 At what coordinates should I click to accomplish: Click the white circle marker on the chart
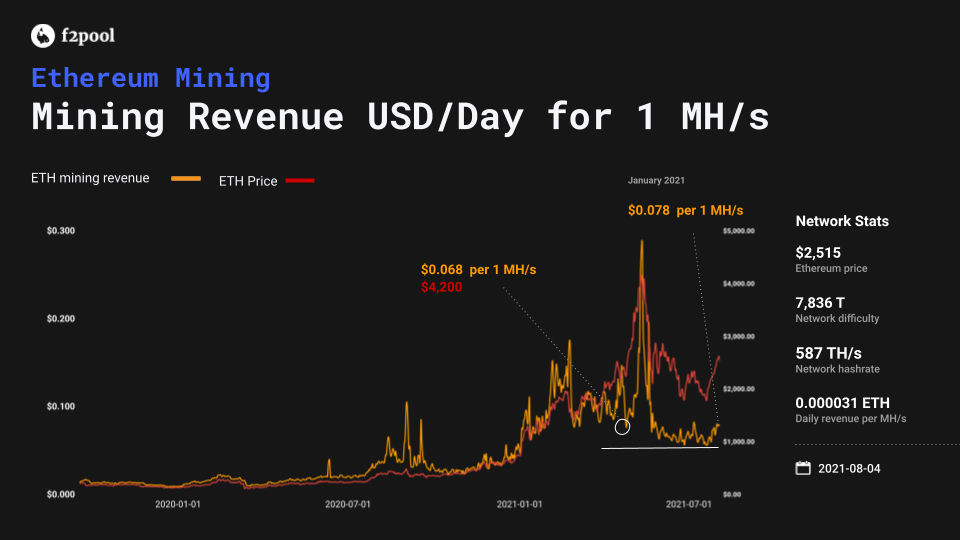coord(622,427)
